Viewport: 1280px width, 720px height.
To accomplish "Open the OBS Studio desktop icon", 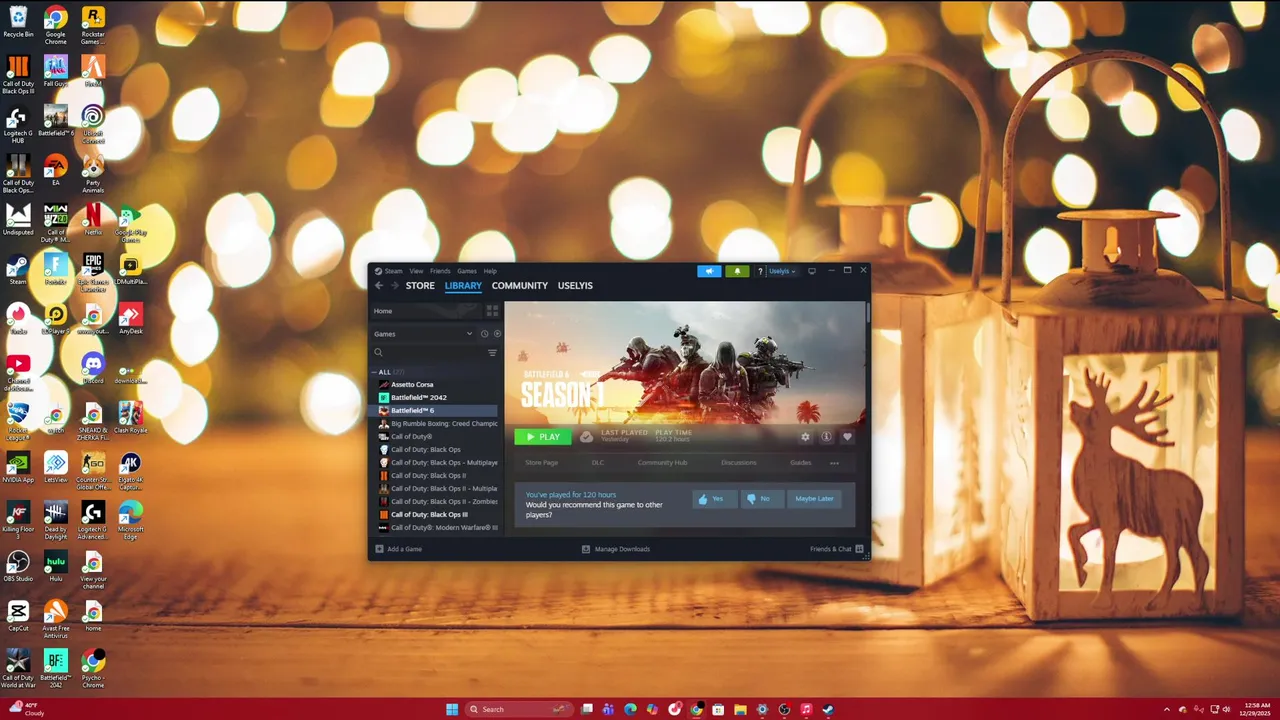I will point(18,566).
